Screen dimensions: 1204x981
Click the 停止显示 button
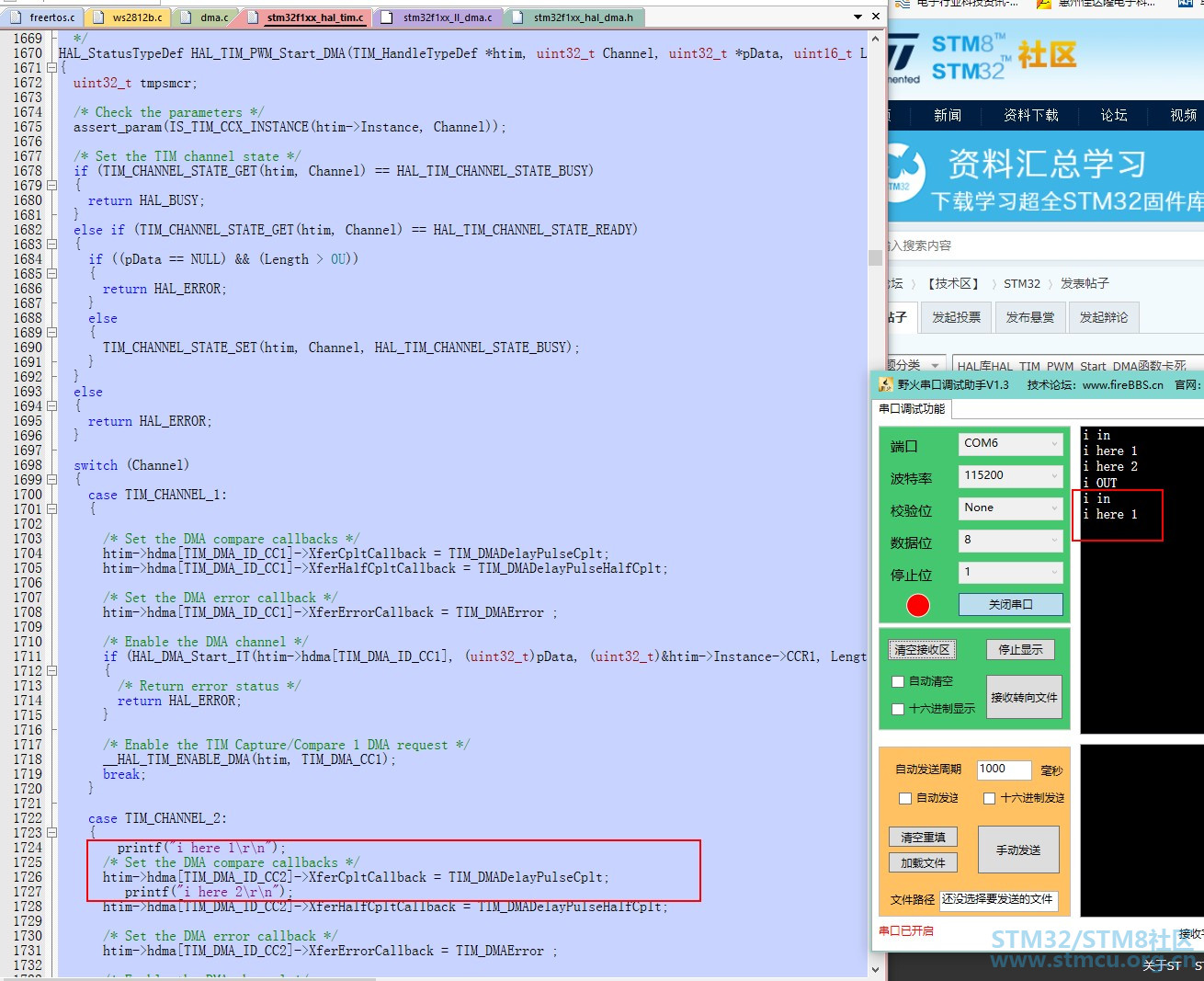click(x=1020, y=650)
